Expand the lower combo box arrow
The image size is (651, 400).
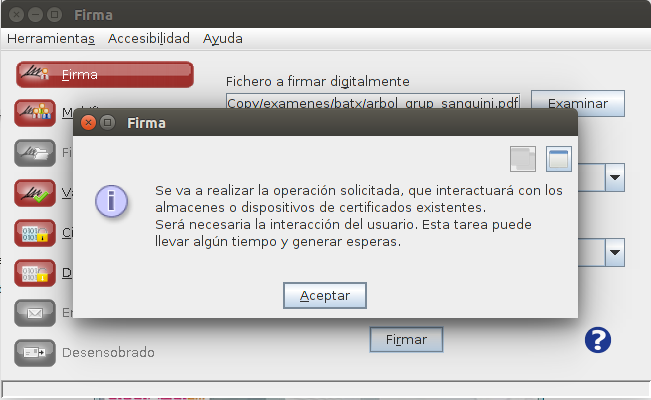pyautogui.click(x=615, y=252)
